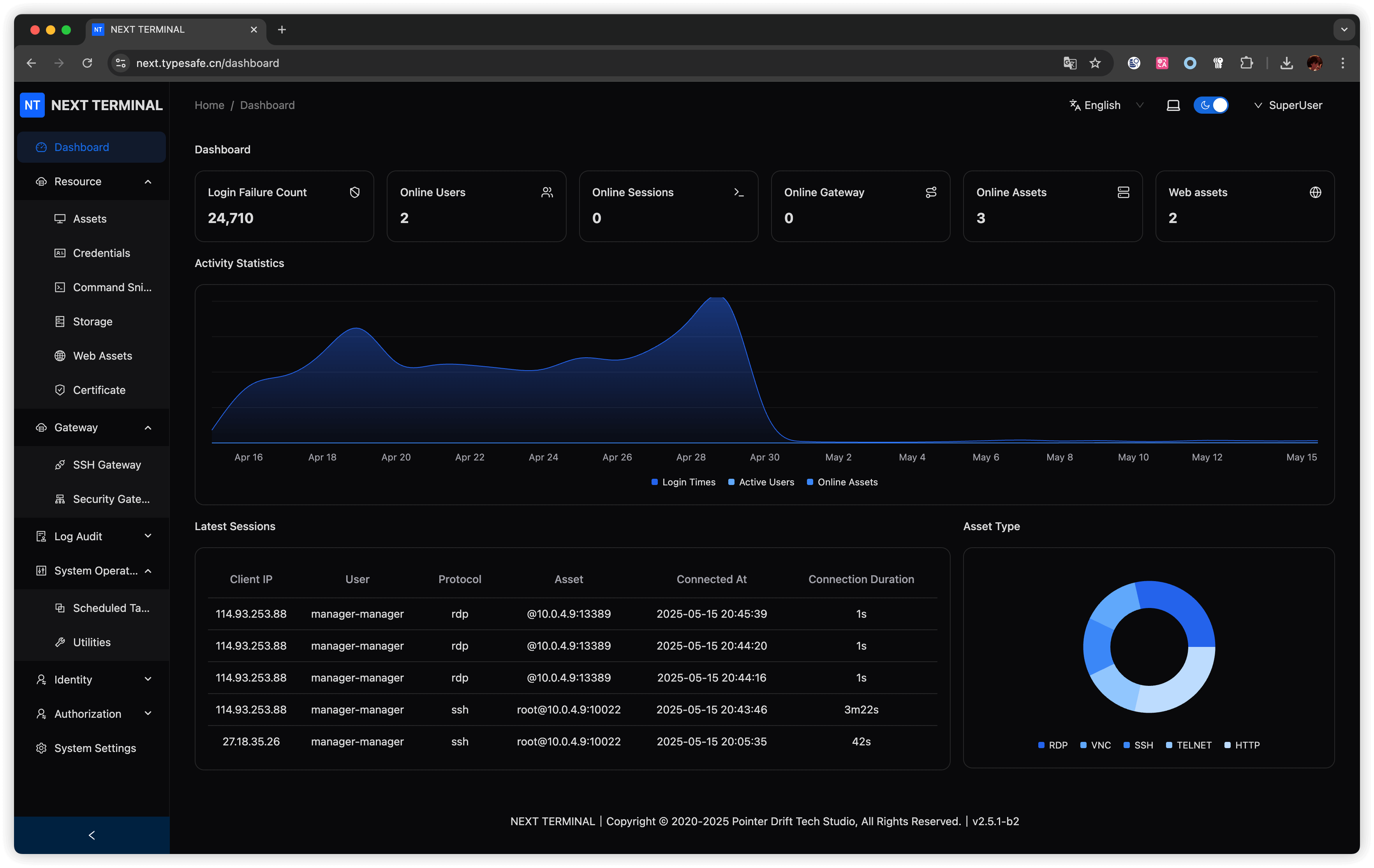Click the sidebar collapse arrow at bottom

91,835
